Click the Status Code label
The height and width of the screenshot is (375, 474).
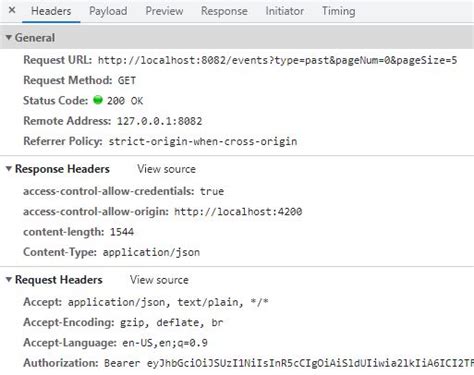tap(55, 101)
